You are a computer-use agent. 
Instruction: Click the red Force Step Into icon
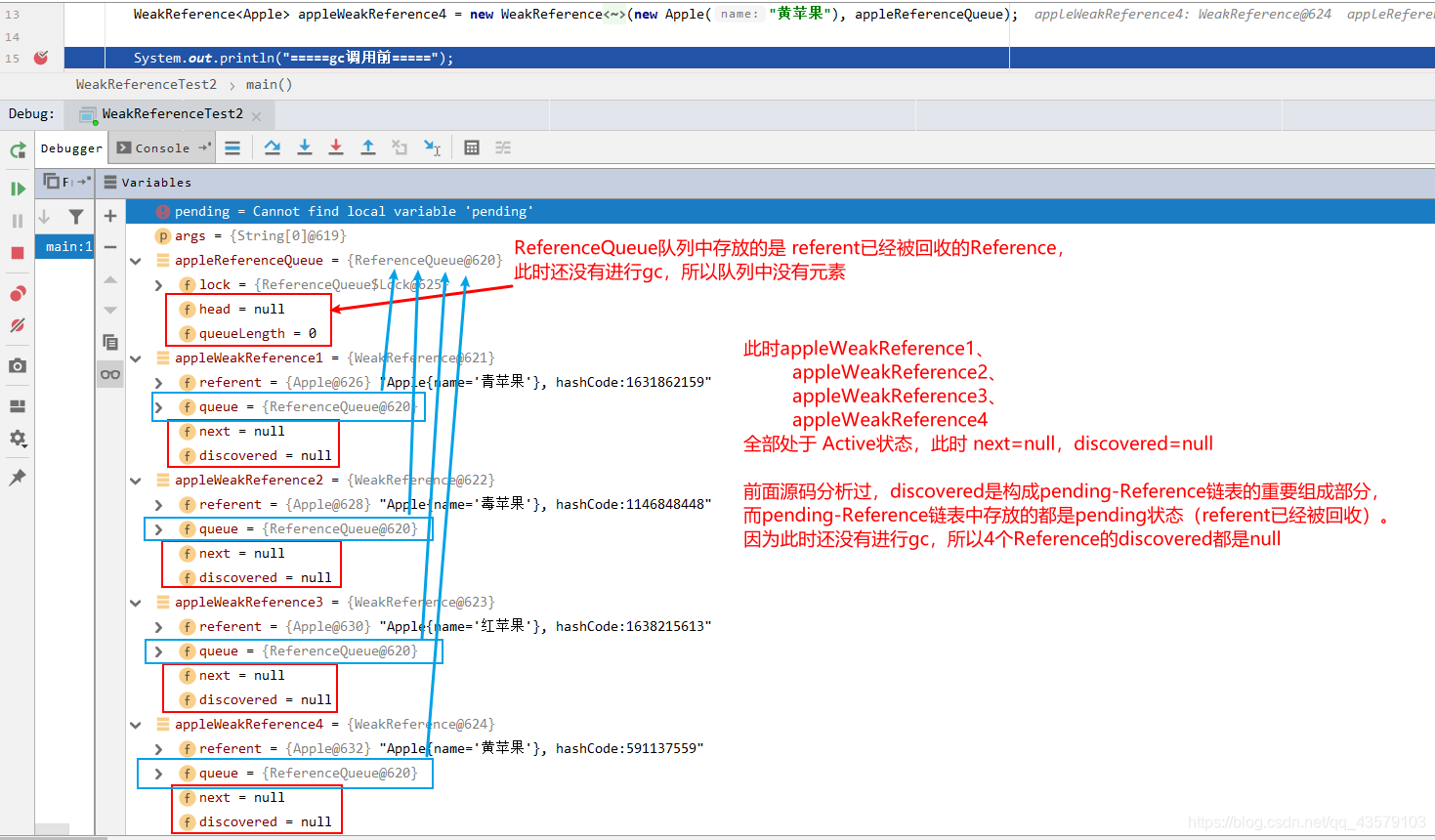pos(336,147)
